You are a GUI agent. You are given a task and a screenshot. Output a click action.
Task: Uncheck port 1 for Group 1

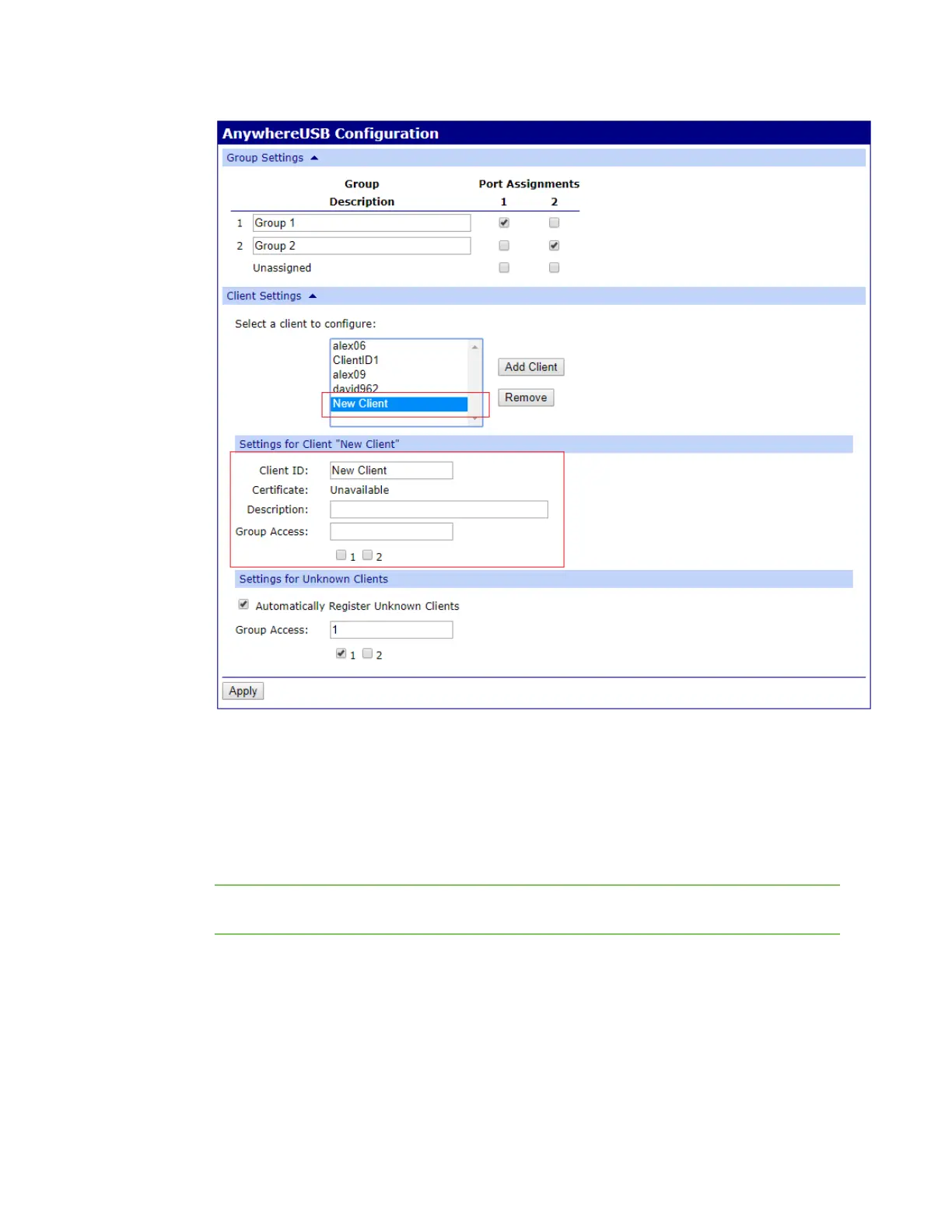504,222
